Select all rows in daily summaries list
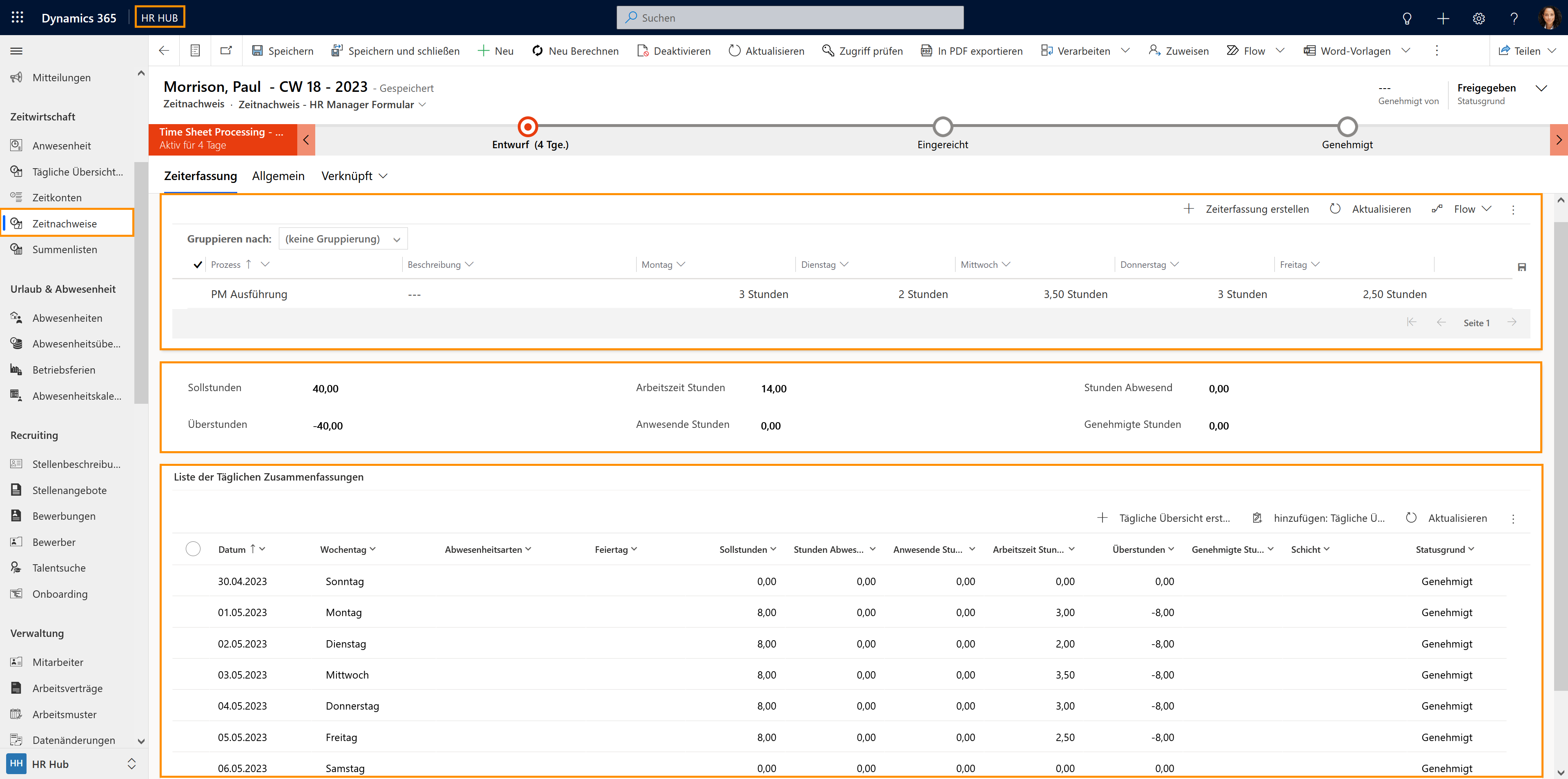Image resolution: width=1568 pixels, height=779 pixels. coord(193,549)
